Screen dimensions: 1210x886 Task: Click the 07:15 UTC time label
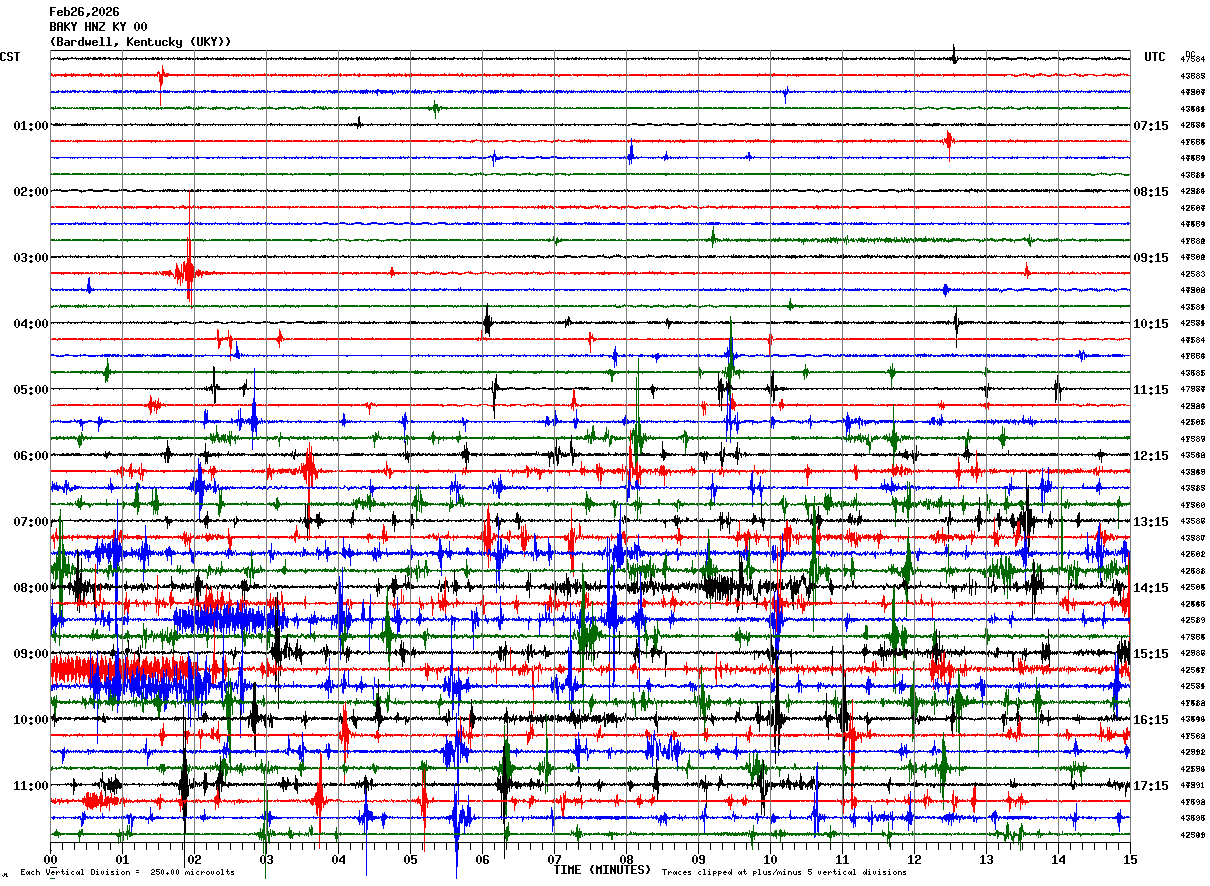[1151, 126]
